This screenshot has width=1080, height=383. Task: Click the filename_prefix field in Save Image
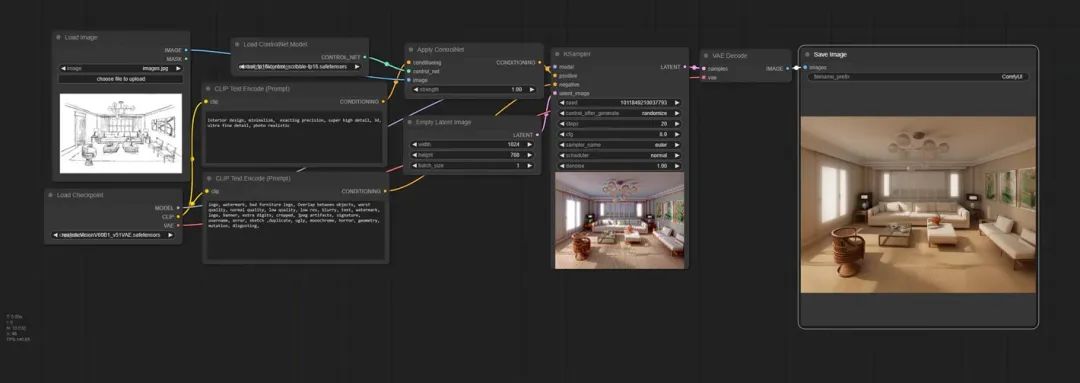[919, 77]
